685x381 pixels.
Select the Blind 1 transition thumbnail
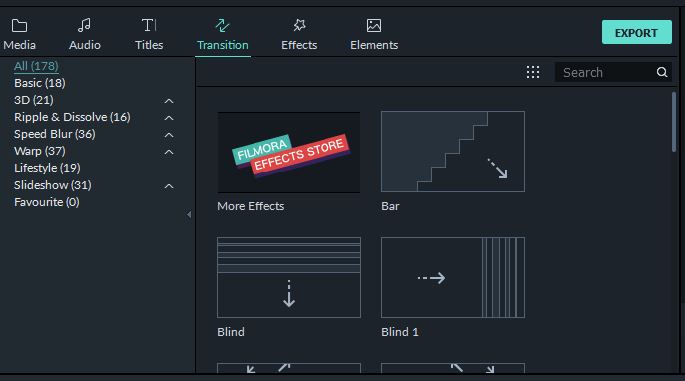[453, 277]
